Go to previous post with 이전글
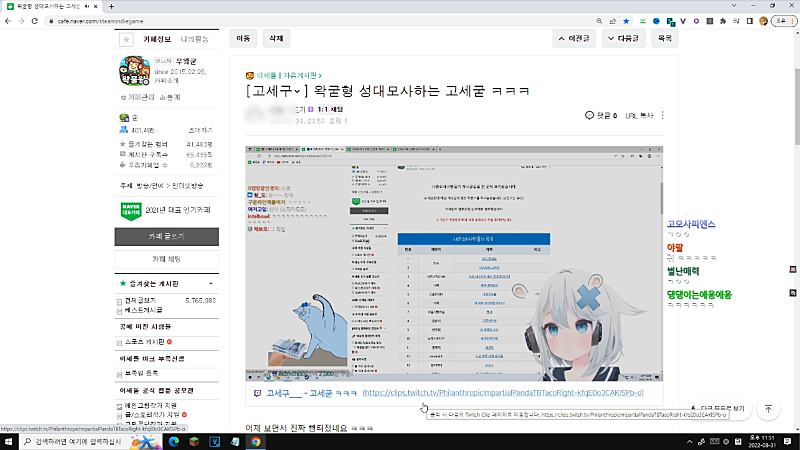The width and height of the screenshot is (800, 450). point(571,39)
